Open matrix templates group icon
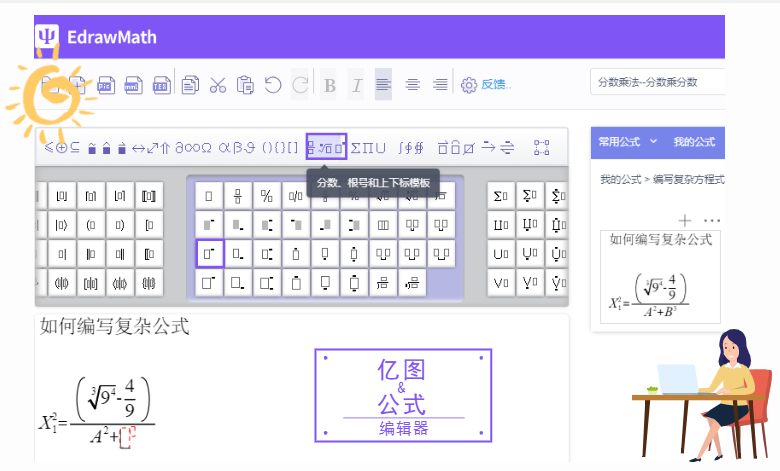Screen dimensions: 780x471 point(542,148)
